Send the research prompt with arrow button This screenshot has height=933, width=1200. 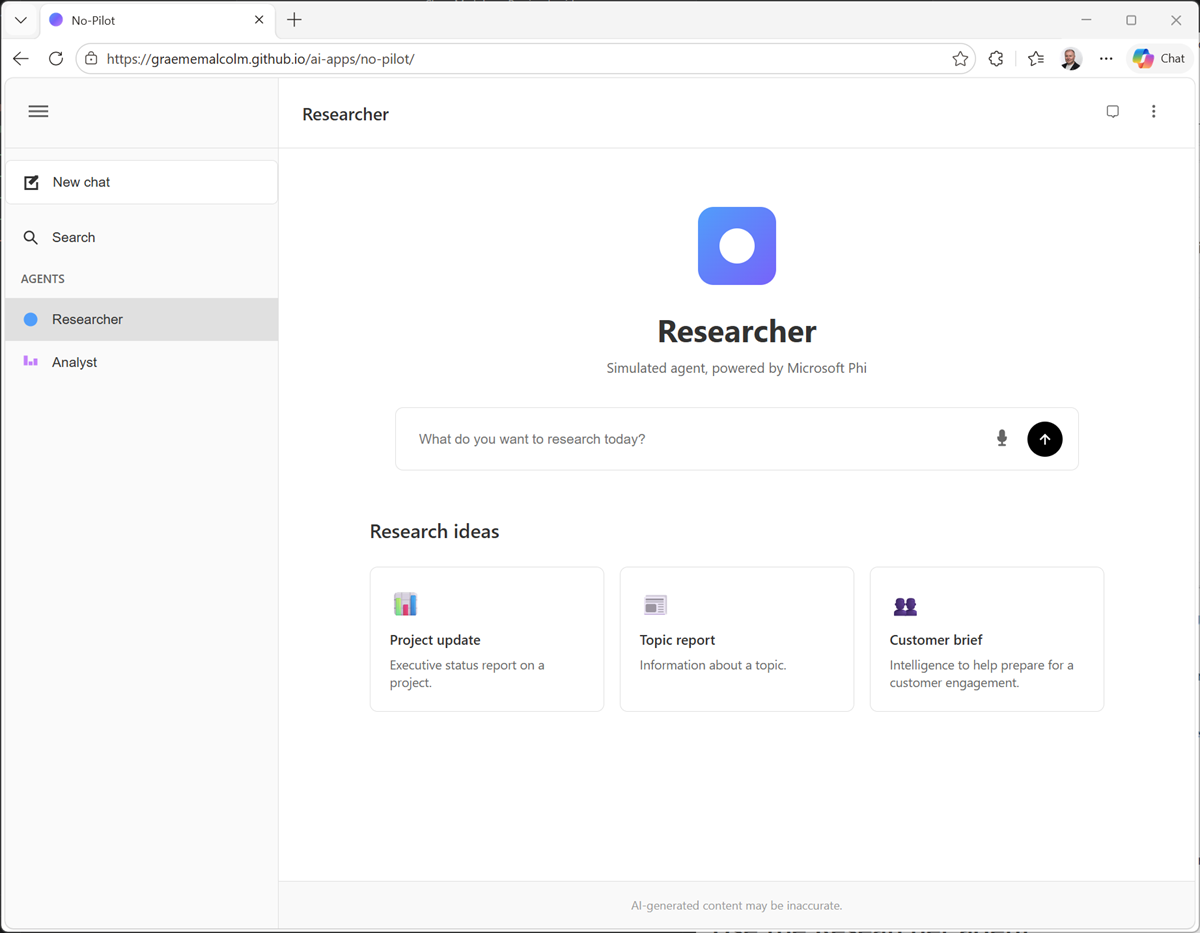coord(1045,439)
